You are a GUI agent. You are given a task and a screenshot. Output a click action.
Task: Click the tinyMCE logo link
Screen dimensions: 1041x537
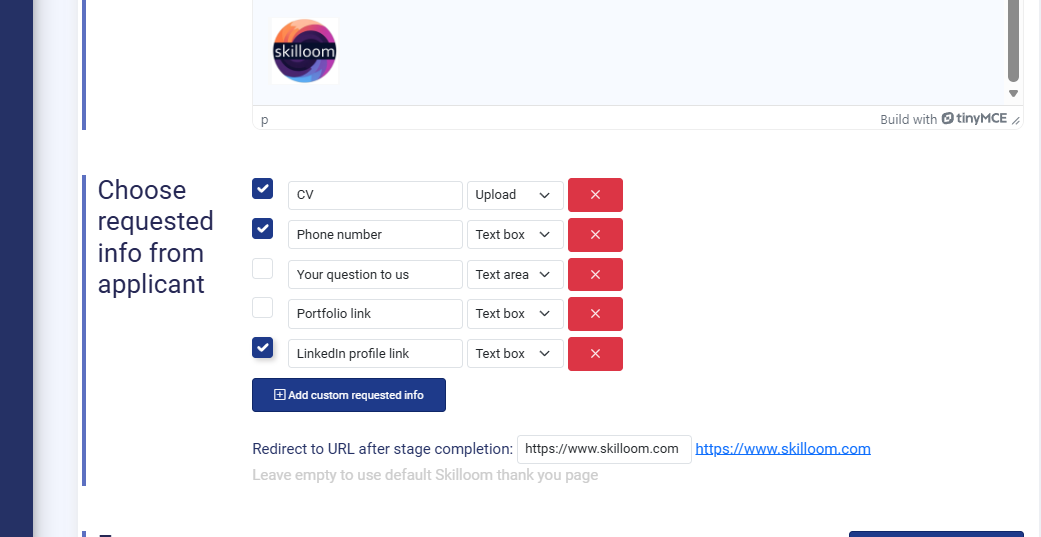(974, 119)
